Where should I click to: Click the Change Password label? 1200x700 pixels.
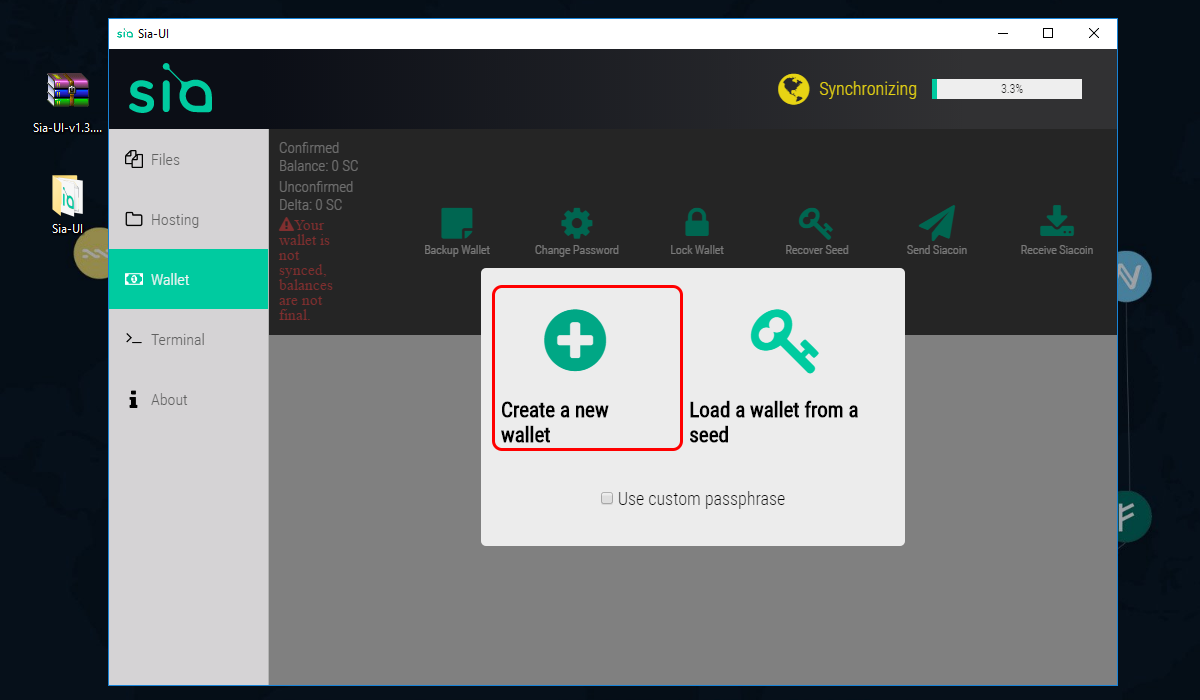[x=577, y=250]
